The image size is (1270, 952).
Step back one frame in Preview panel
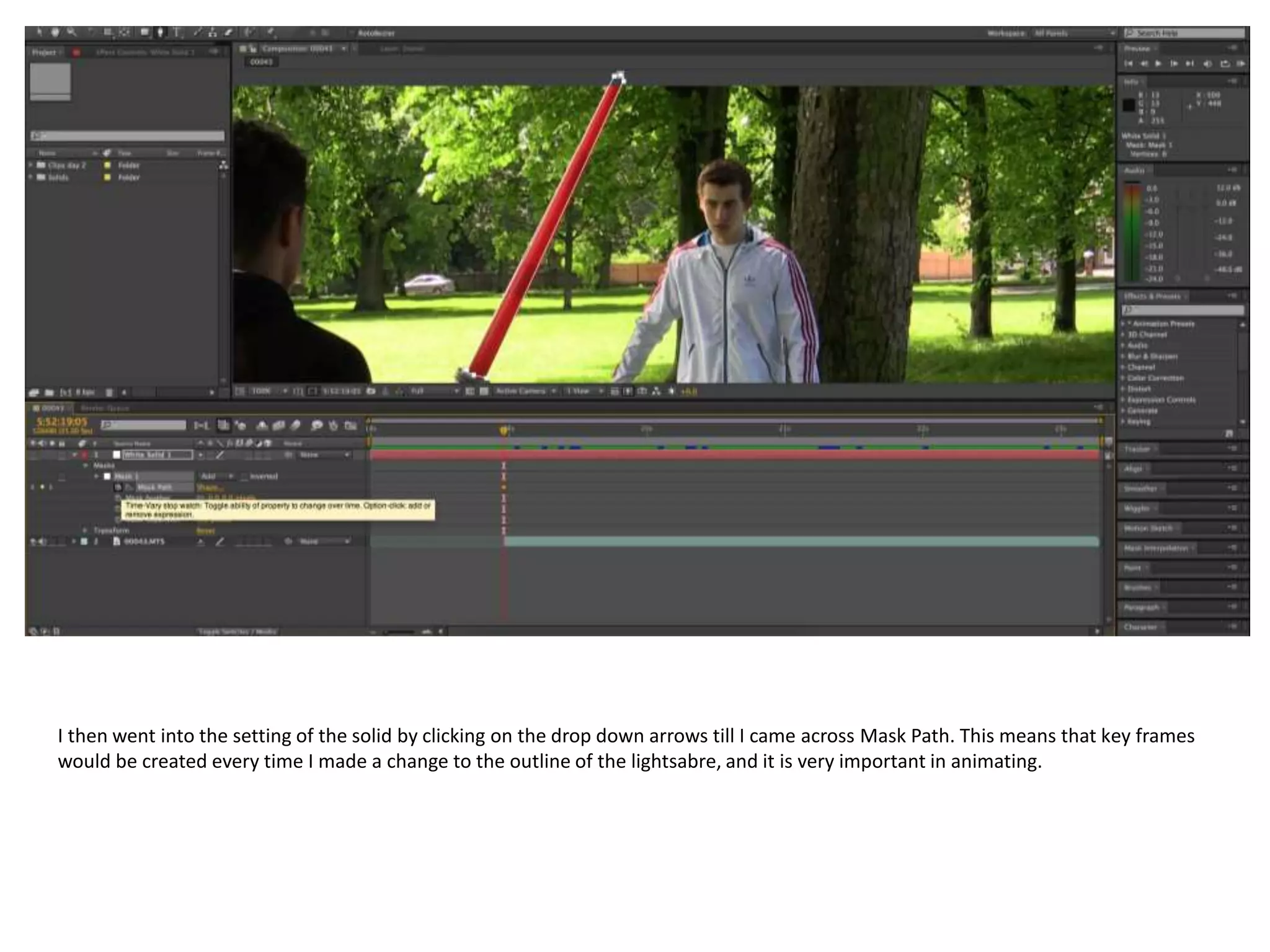point(1143,64)
